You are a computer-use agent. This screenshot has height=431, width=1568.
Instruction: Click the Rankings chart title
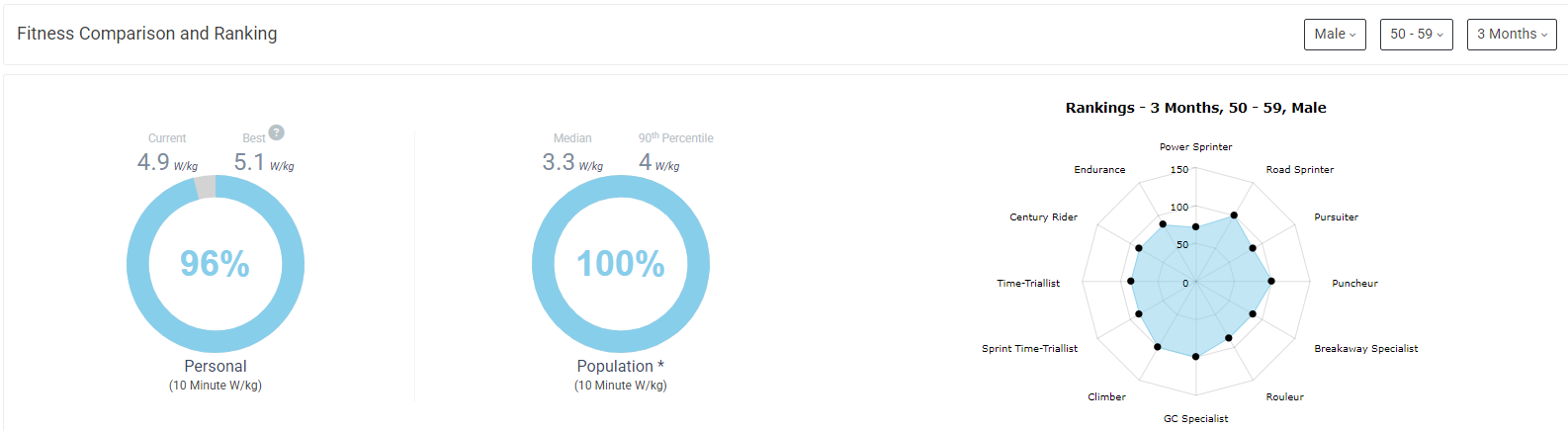point(1195,108)
